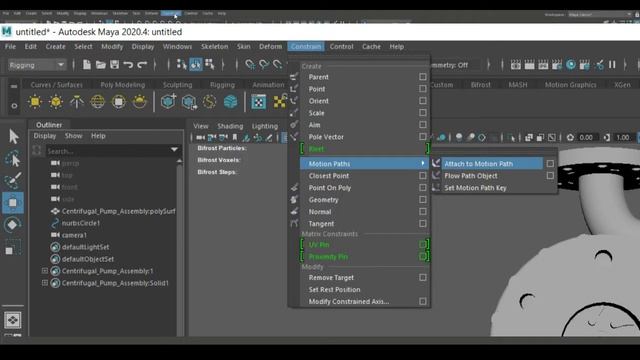Viewport: 640px width, 360px height.
Task: Select nurbsCircle1 in the Outliner
Action: 80,223
